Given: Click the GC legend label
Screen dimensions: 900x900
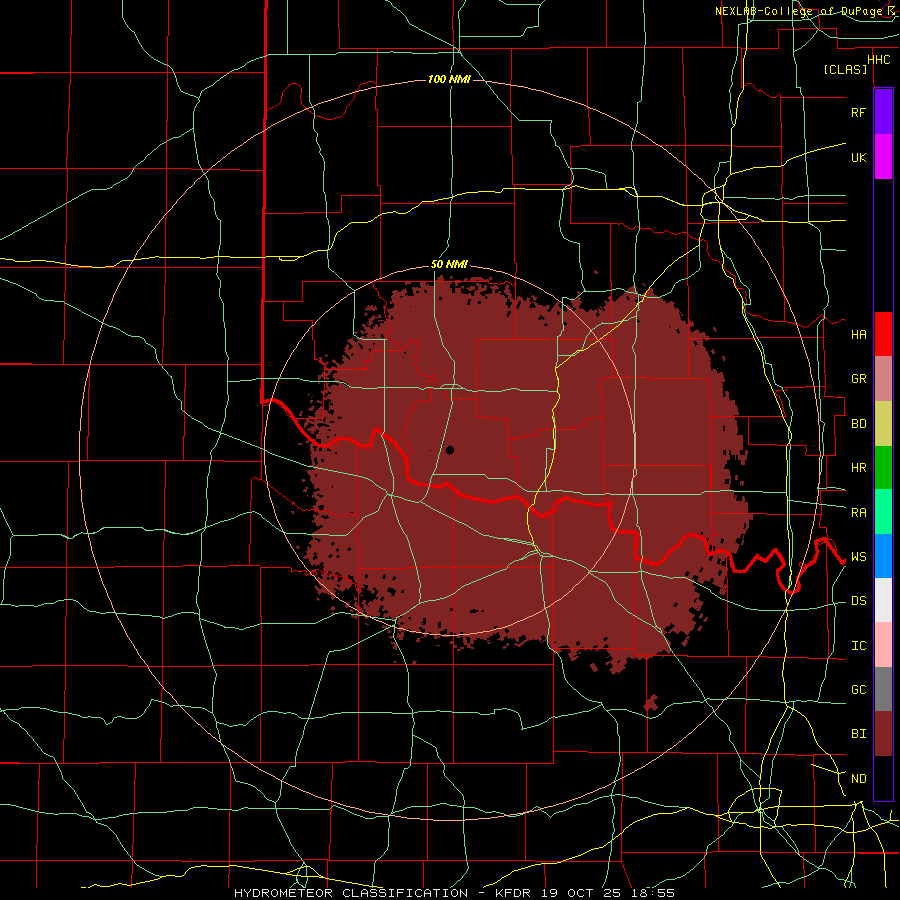Looking at the screenshot, I should (858, 690).
